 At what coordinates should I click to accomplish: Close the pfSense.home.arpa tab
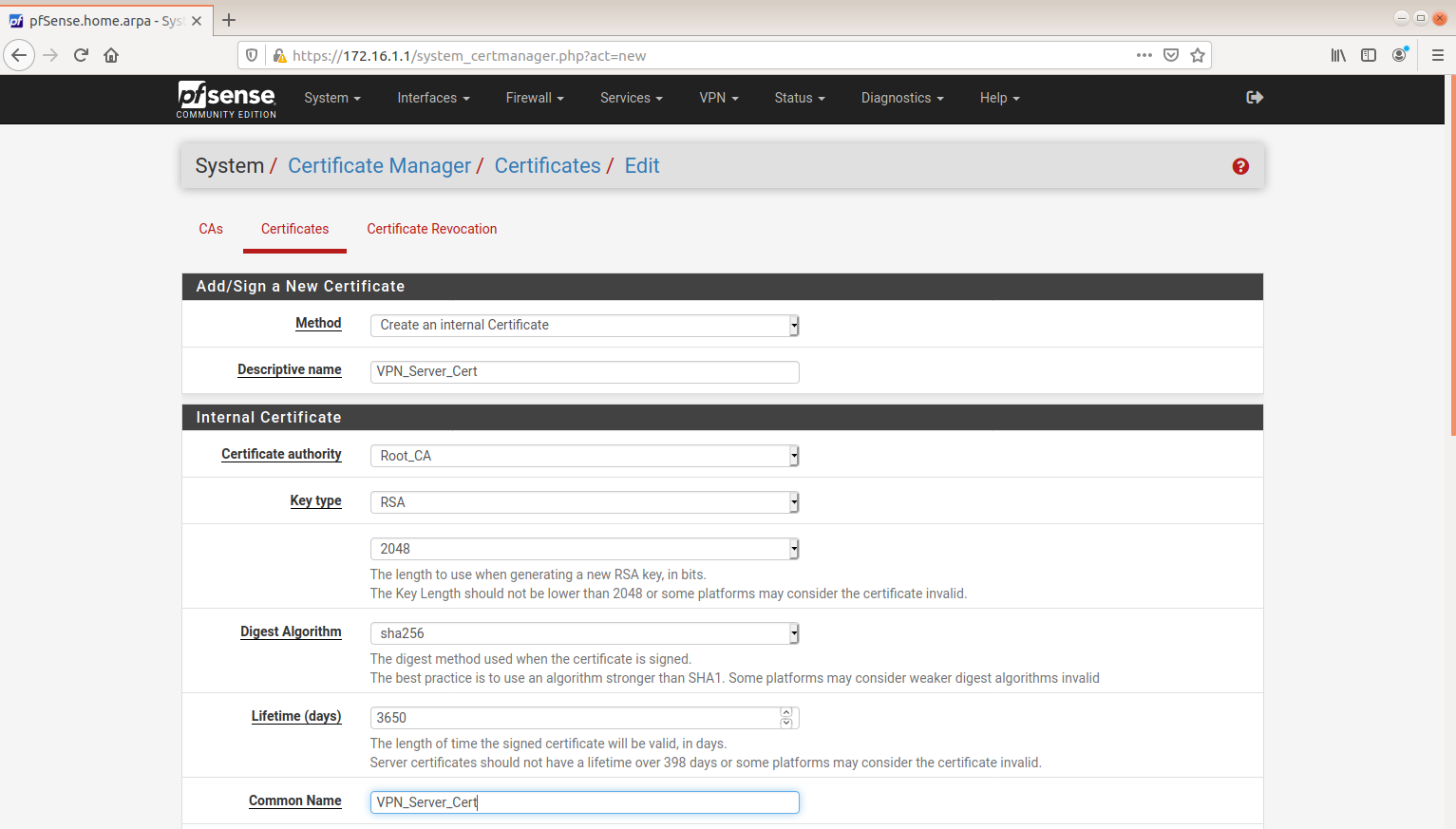tap(197, 21)
